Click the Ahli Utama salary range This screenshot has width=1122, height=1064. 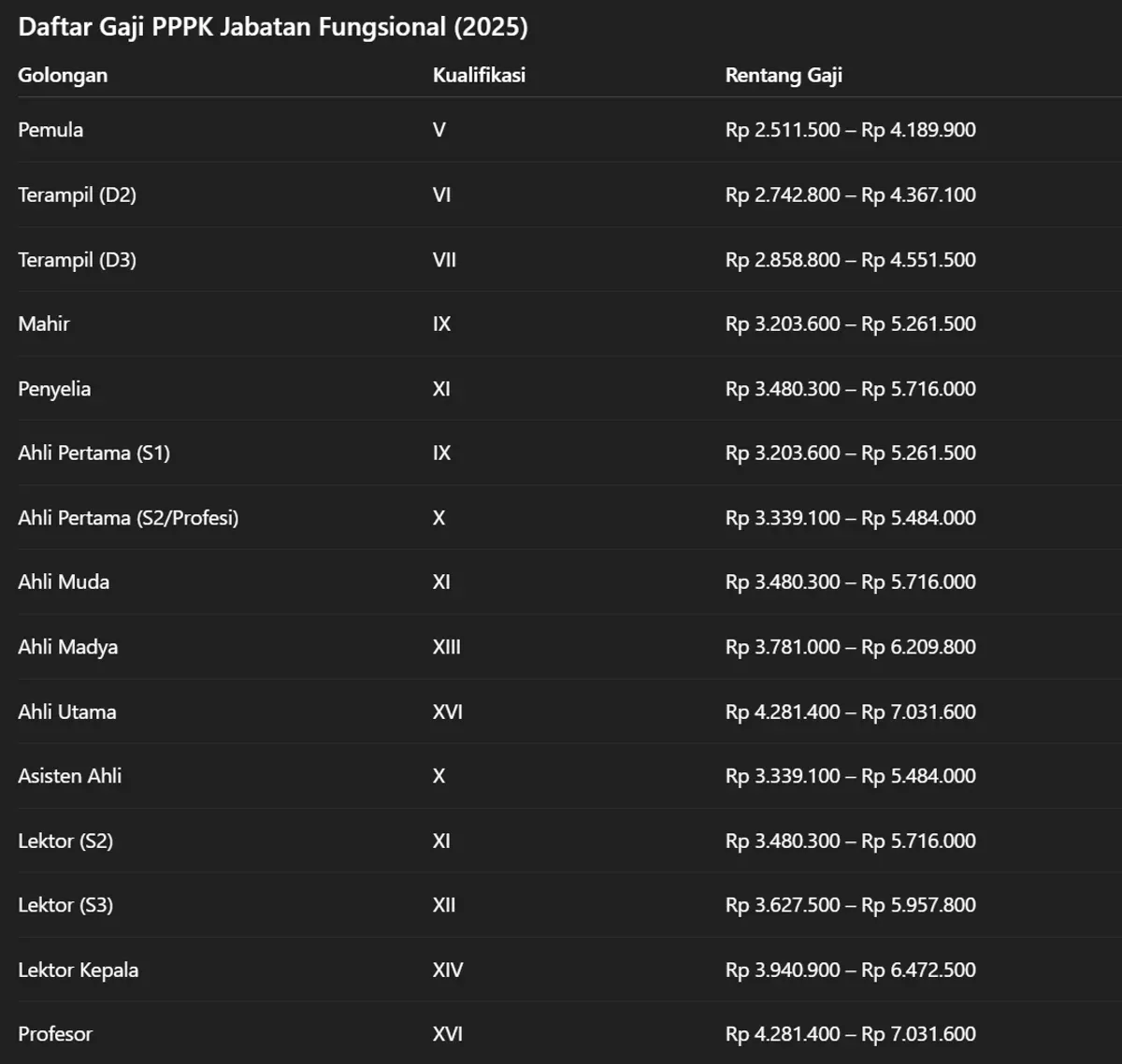[850, 712]
